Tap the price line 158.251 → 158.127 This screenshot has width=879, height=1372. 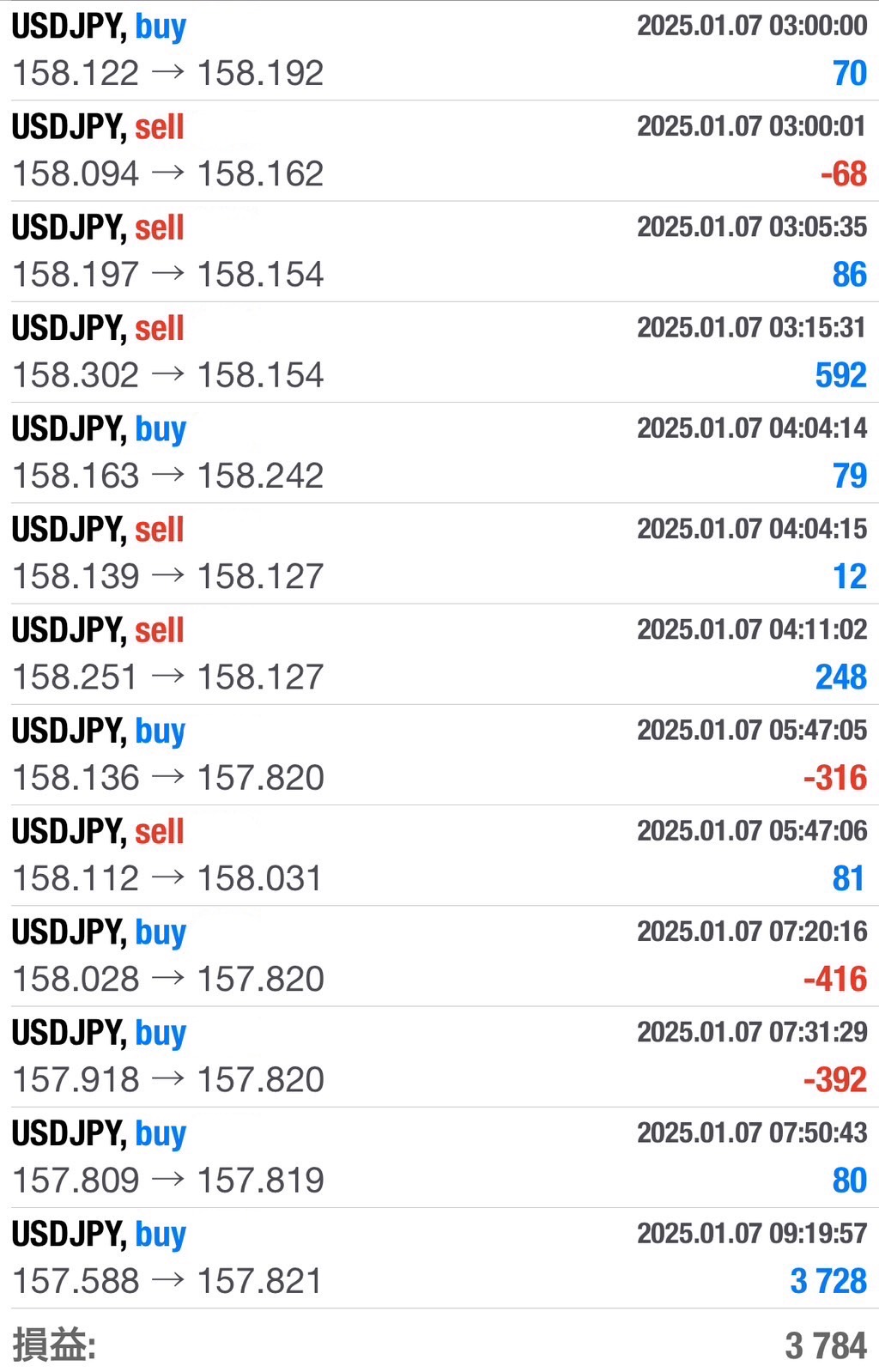(x=167, y=677)
